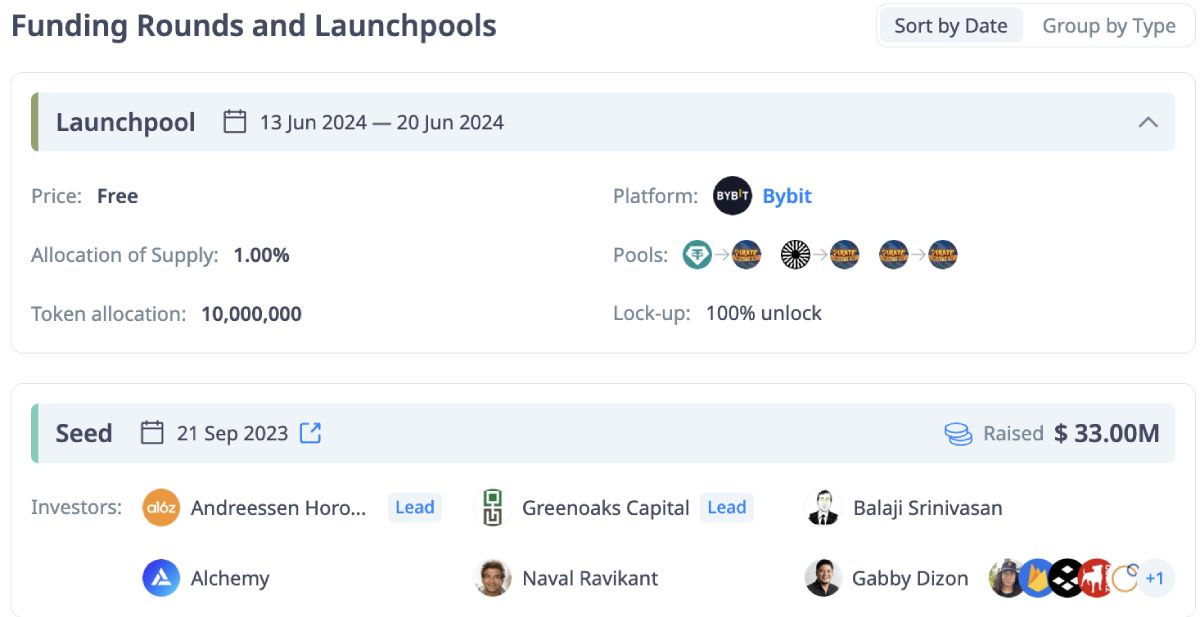Open Alchemy investor link
This screenshot has height=617, width=1200.
click(x=230, y=578)
